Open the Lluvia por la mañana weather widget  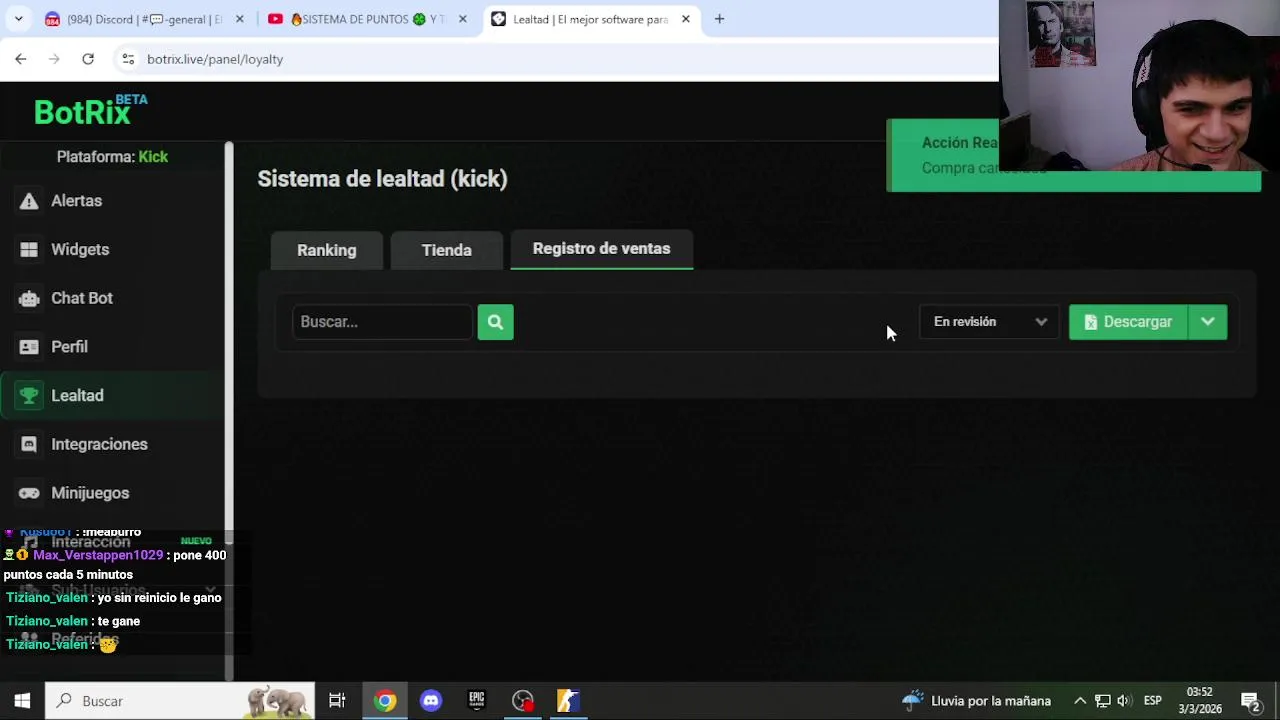(x=976, y=701)
